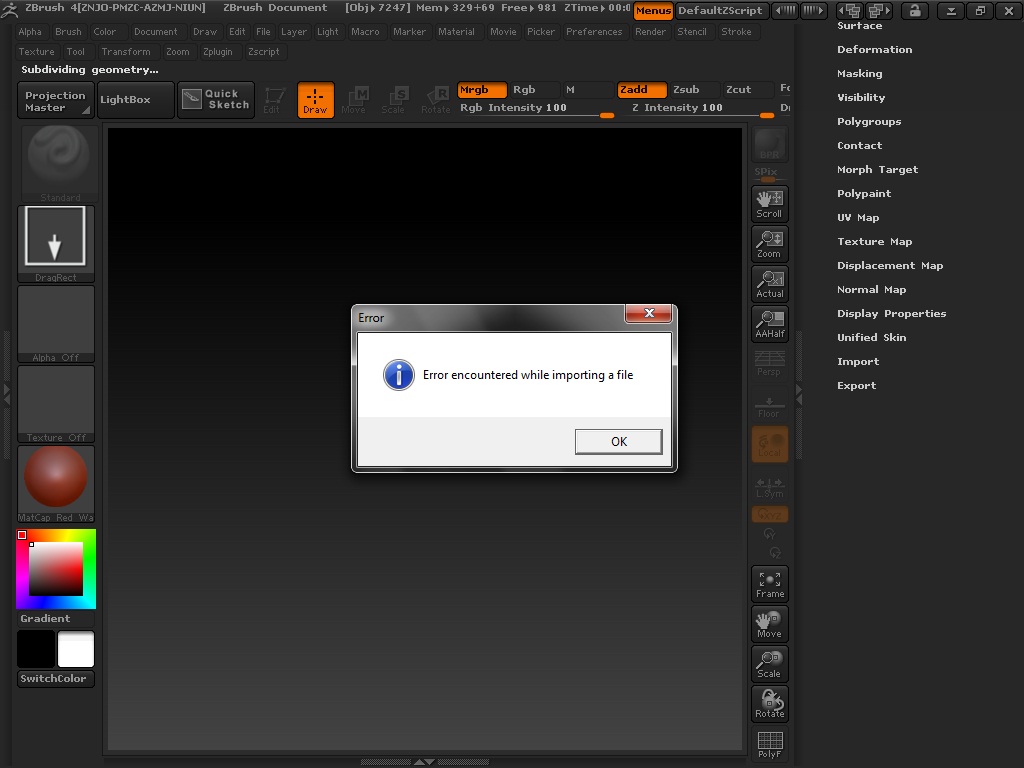Toggle Mrgb painting mode
This screenshot has height=768, width=1024.
tap(482, 89)
